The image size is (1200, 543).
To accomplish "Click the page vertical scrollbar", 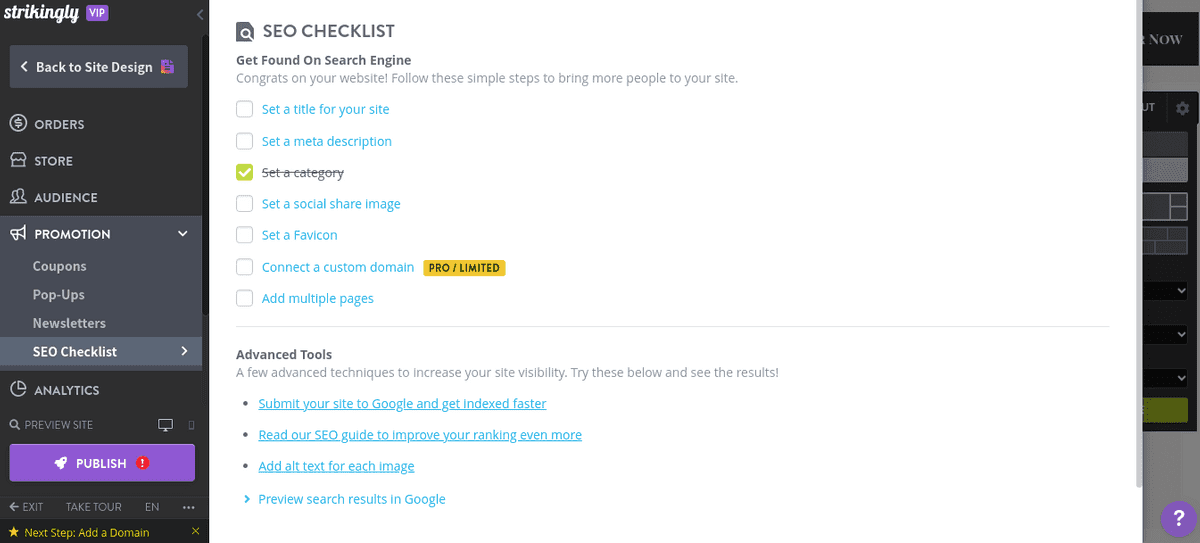I will pyautogui.click(x=1137, y=240).
